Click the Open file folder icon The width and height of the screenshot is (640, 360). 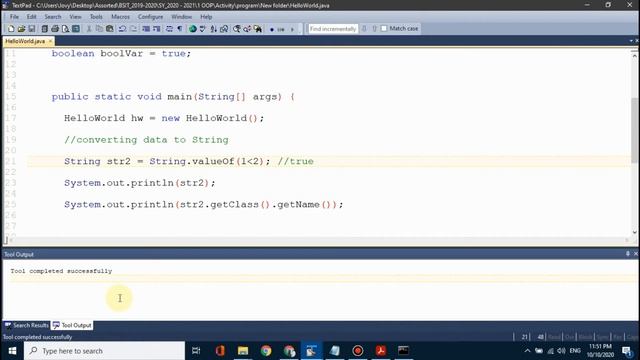click(x=21, y=29)
